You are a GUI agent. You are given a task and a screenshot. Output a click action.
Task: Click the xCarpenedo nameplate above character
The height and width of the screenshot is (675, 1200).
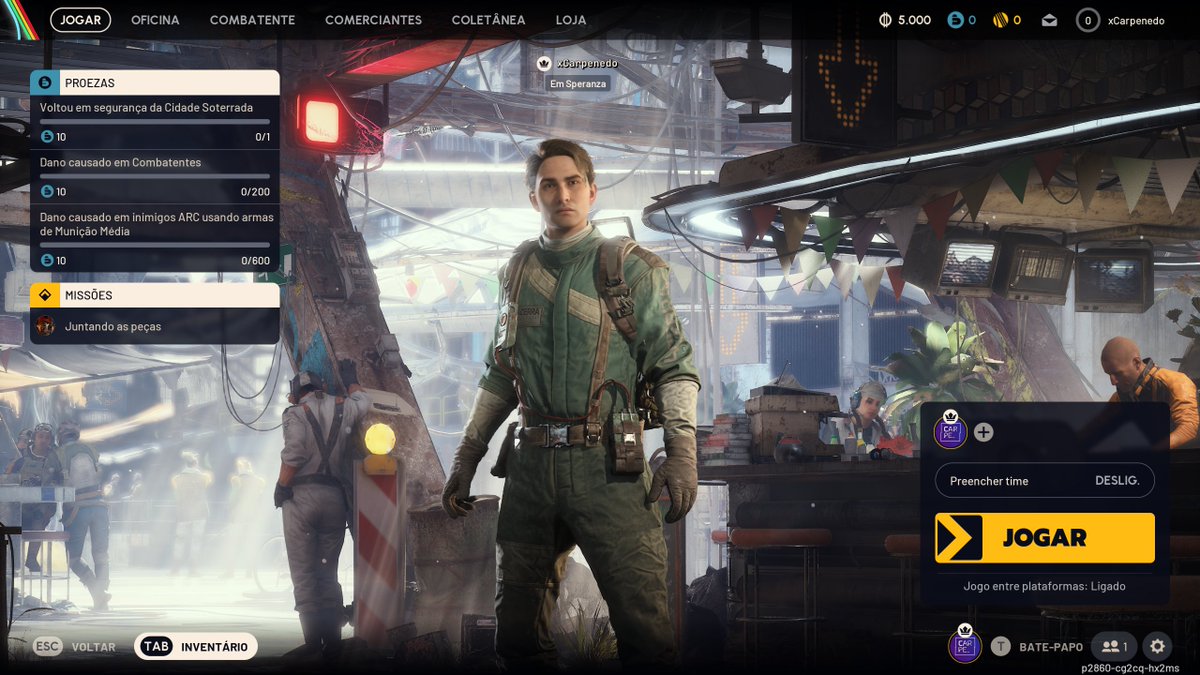(587, 64)
